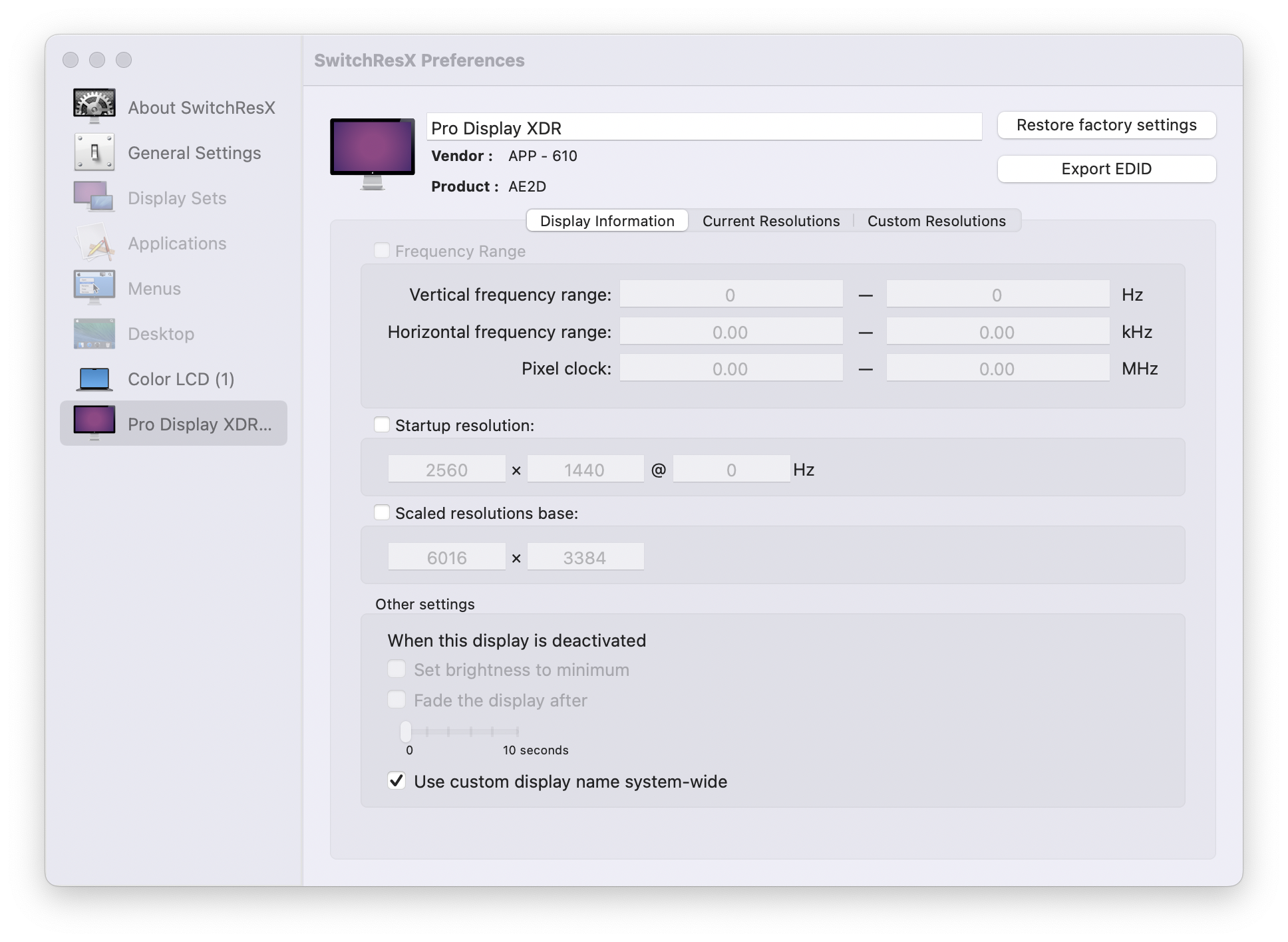Open the About SwitchResX gear icon

[x=94, y=106]
